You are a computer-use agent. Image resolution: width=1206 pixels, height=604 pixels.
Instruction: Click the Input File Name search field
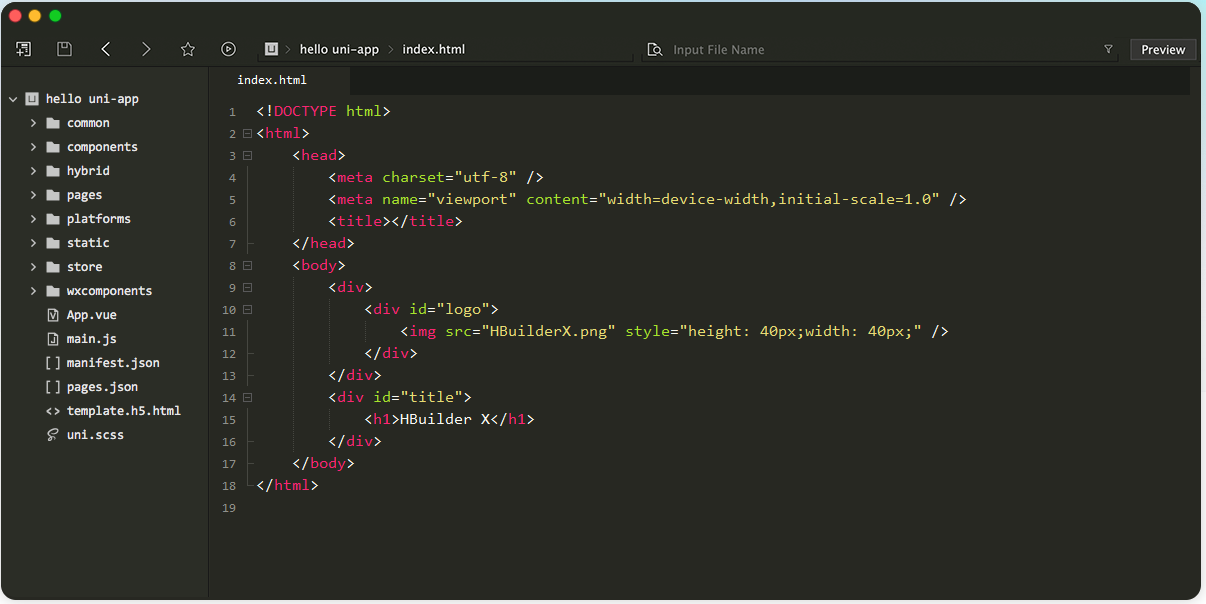(880, 50)
